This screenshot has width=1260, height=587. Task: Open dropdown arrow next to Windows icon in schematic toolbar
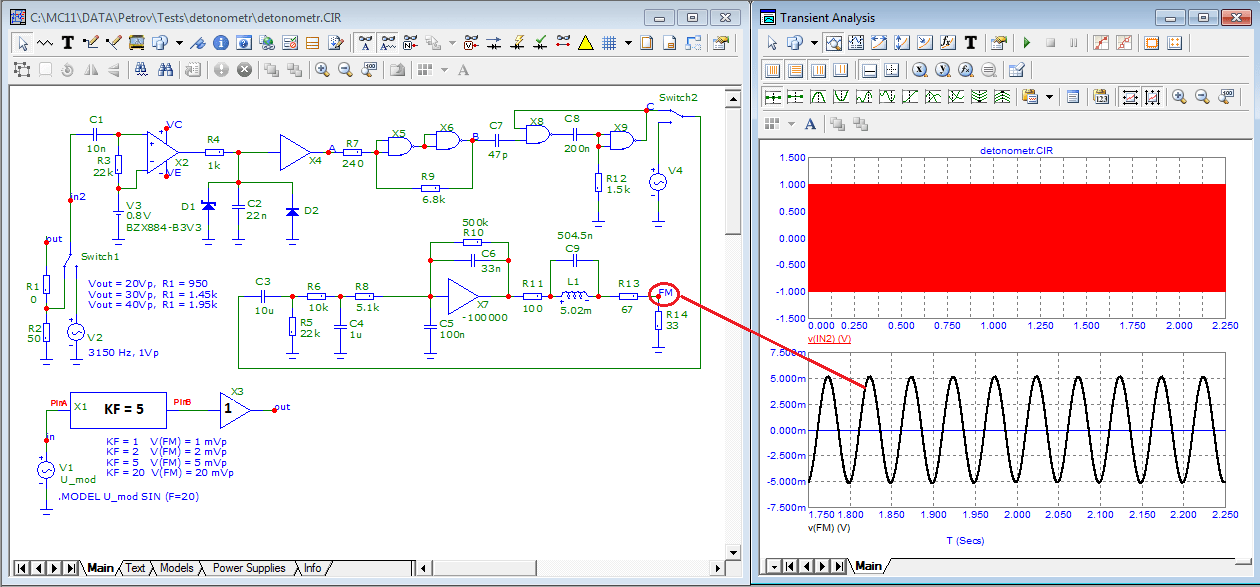click(179, 43)
